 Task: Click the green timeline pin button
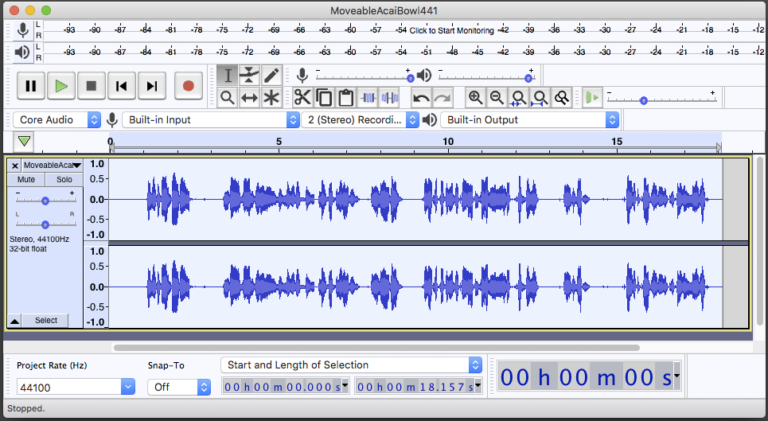[x=24, y=142]
